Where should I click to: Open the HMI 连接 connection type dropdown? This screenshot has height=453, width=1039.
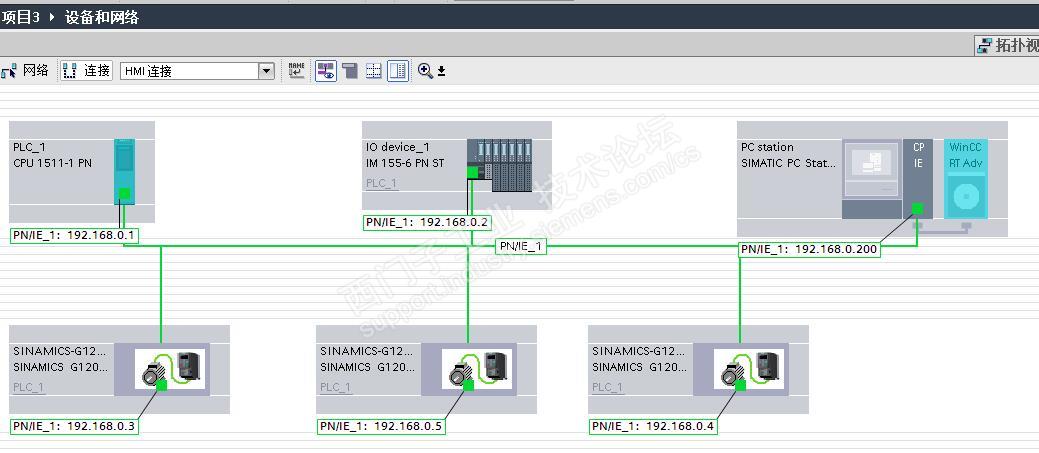[x=266, y=71]
